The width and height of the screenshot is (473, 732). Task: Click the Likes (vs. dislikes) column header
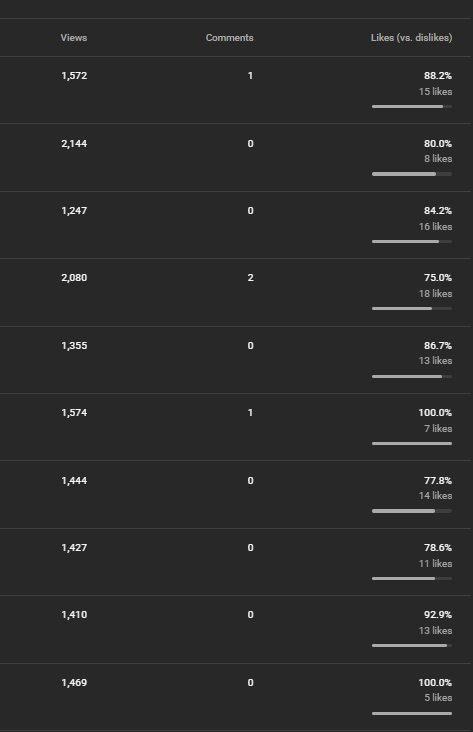pyautogui.click(x=411, y=38)
